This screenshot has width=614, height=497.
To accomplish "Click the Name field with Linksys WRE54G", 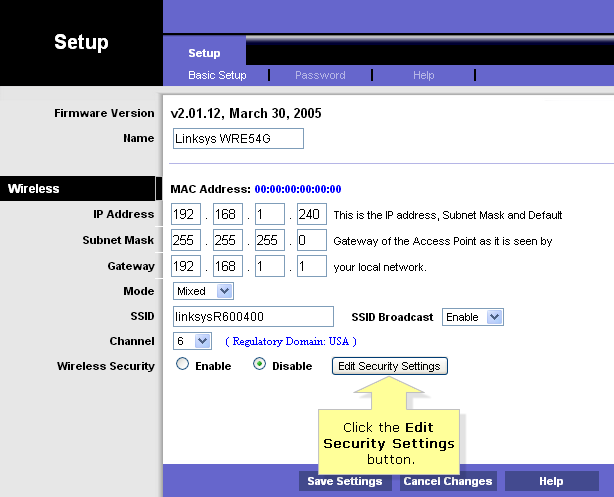I will (x=238, y=139).
